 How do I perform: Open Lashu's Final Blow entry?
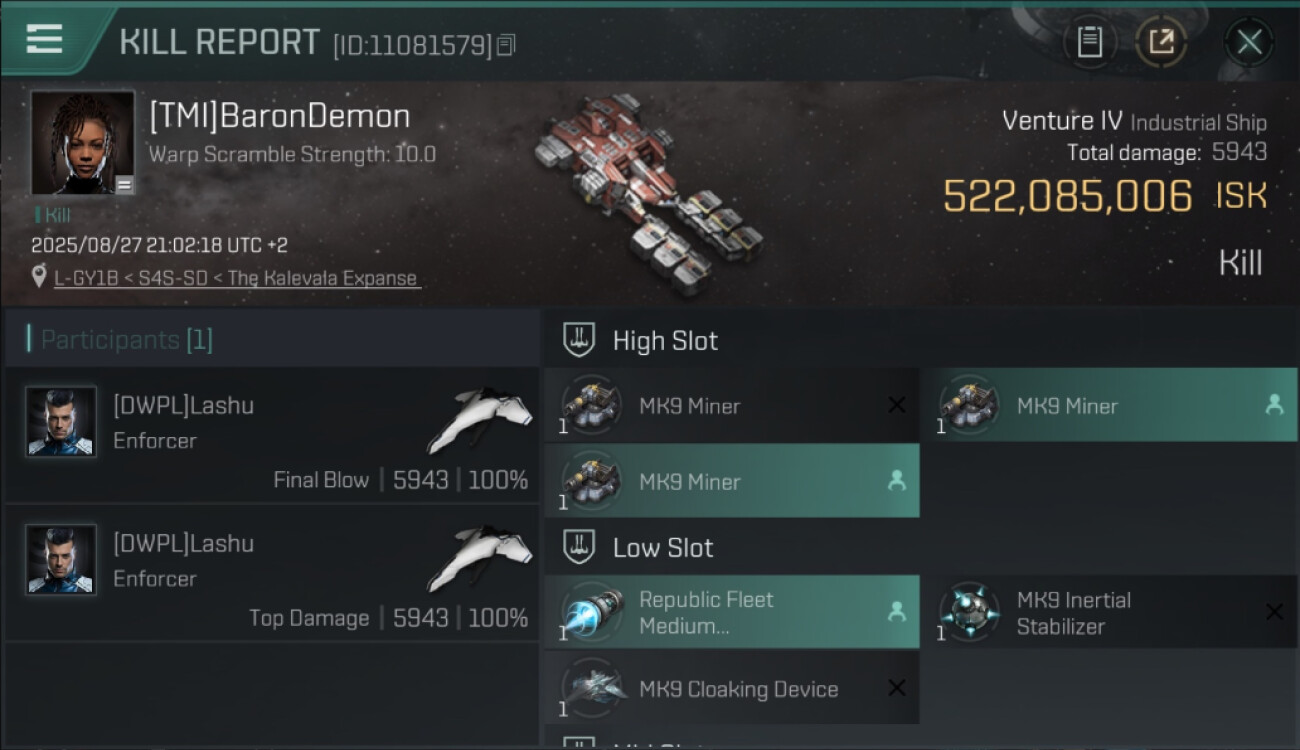[272, 435]
